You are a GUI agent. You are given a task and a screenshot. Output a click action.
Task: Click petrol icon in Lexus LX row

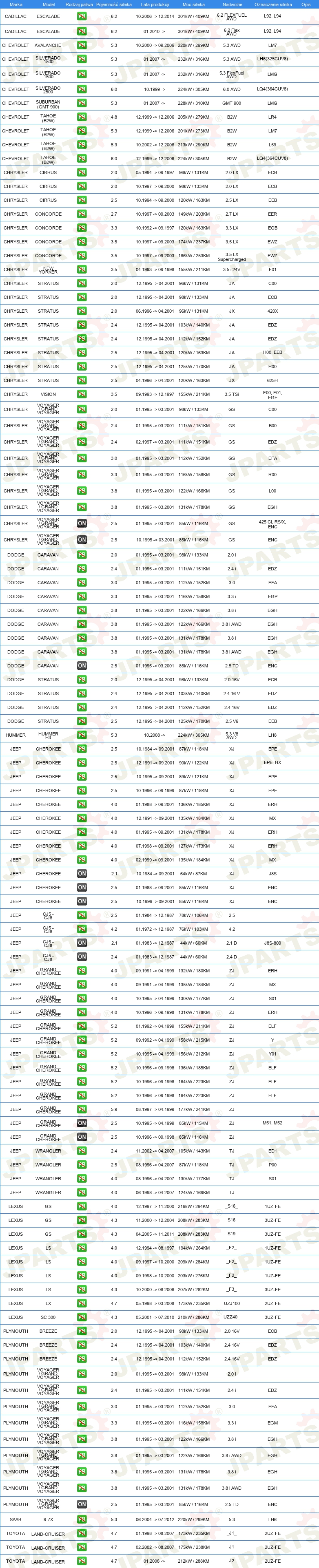pyautogui.click(x=82, y=1303)
